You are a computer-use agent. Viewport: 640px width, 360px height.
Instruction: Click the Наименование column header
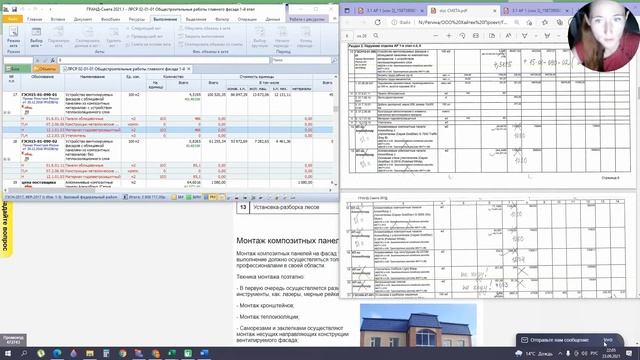pos(93,77)
